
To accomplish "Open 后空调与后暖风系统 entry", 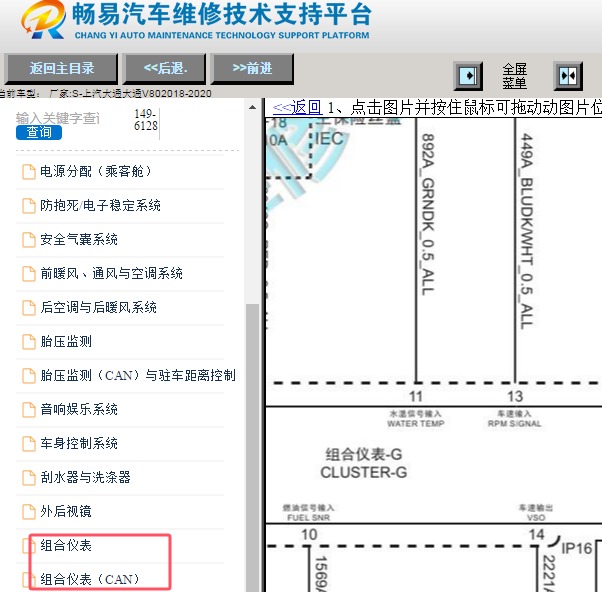I will [x=98, y=308].
